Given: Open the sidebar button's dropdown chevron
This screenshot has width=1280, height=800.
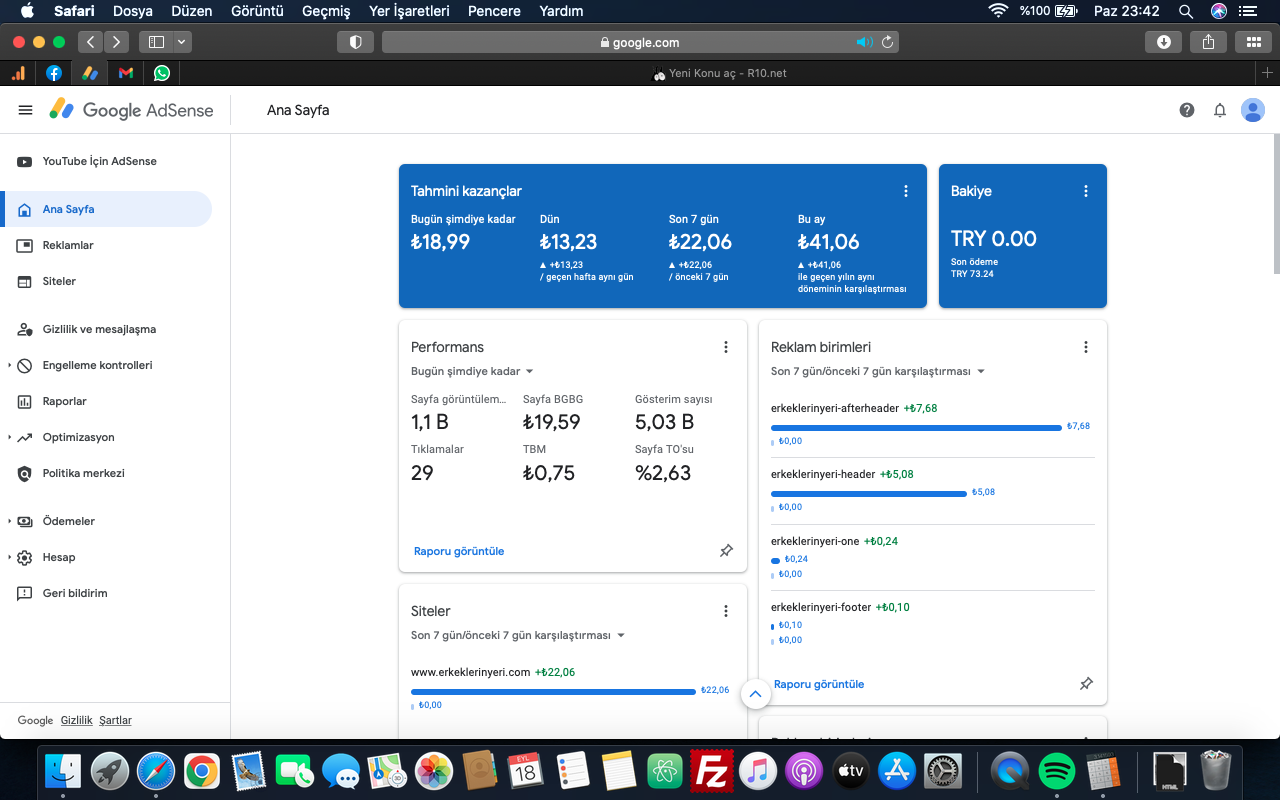Looking at the screenshot, I should coord(181,42).
